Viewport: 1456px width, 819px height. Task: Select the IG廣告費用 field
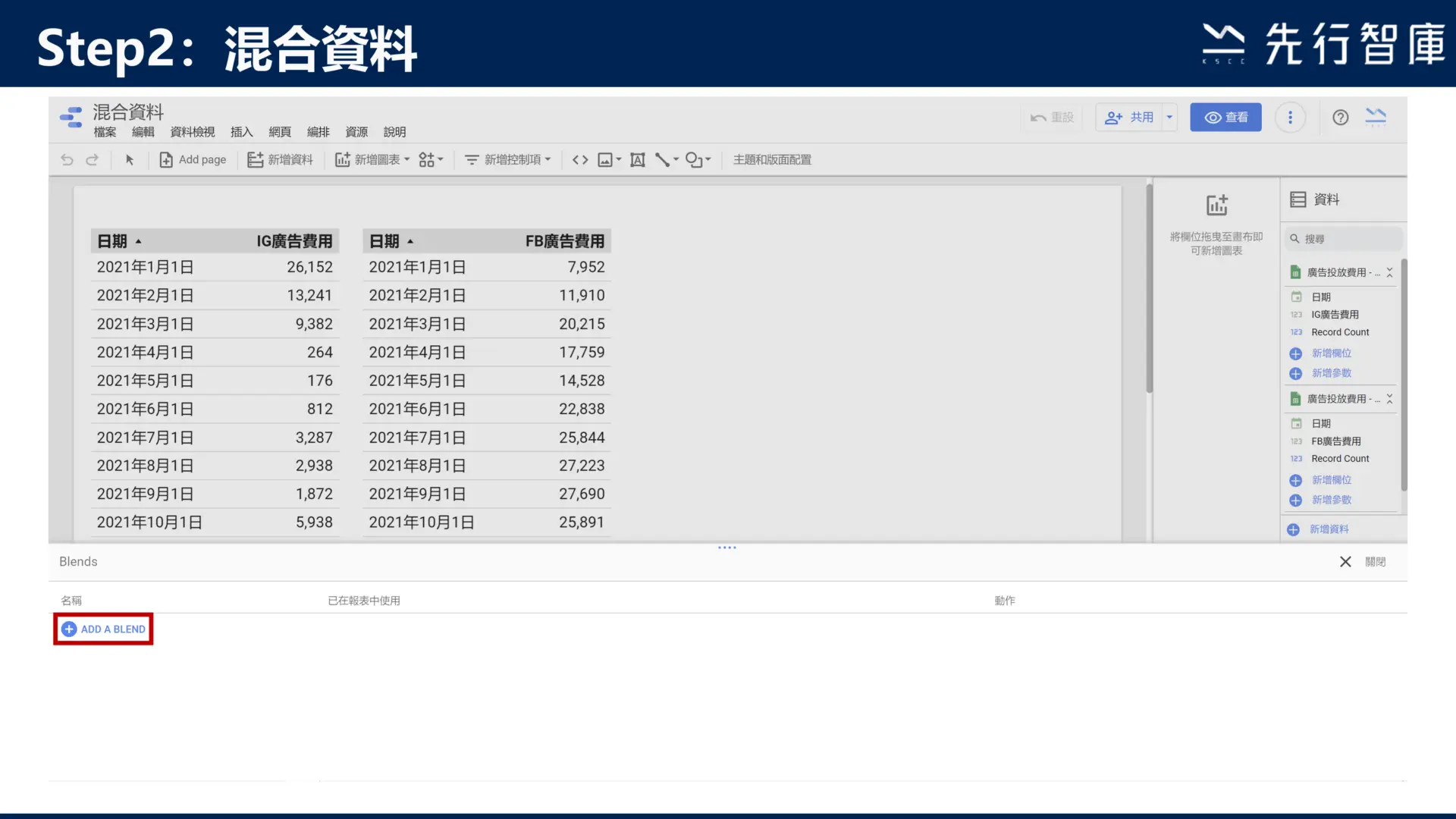click(x=1335, y=315)
